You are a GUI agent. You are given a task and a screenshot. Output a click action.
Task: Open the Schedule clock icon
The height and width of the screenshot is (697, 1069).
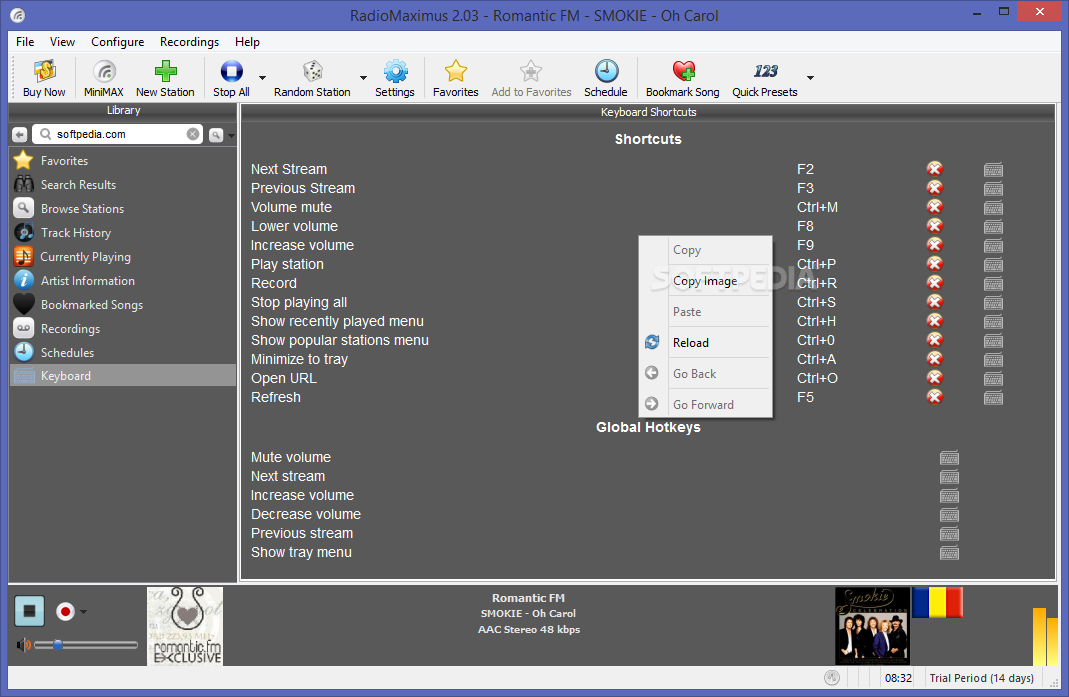point(605,78)
